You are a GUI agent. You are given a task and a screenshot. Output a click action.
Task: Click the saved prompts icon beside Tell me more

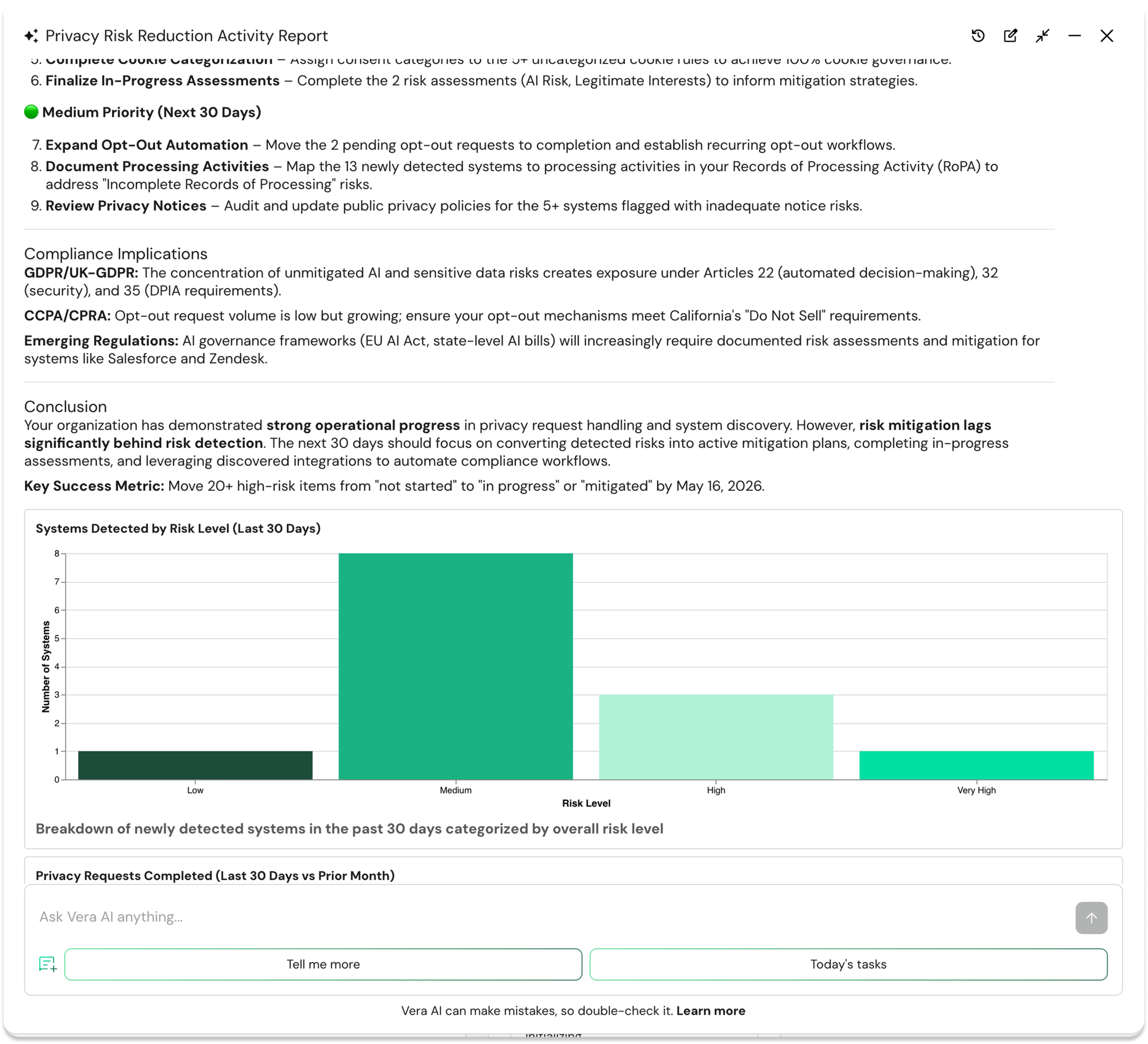(48, 964)
